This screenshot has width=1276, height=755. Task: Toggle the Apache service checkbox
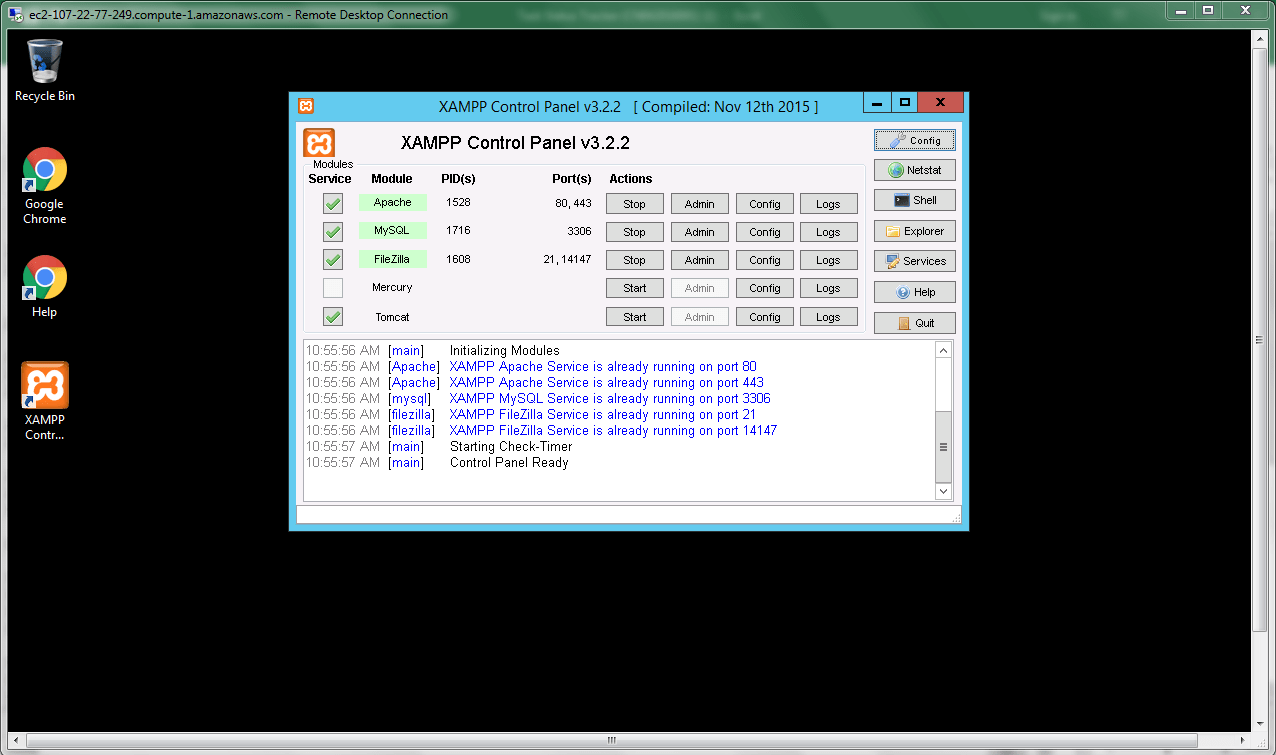pos(333,204)
